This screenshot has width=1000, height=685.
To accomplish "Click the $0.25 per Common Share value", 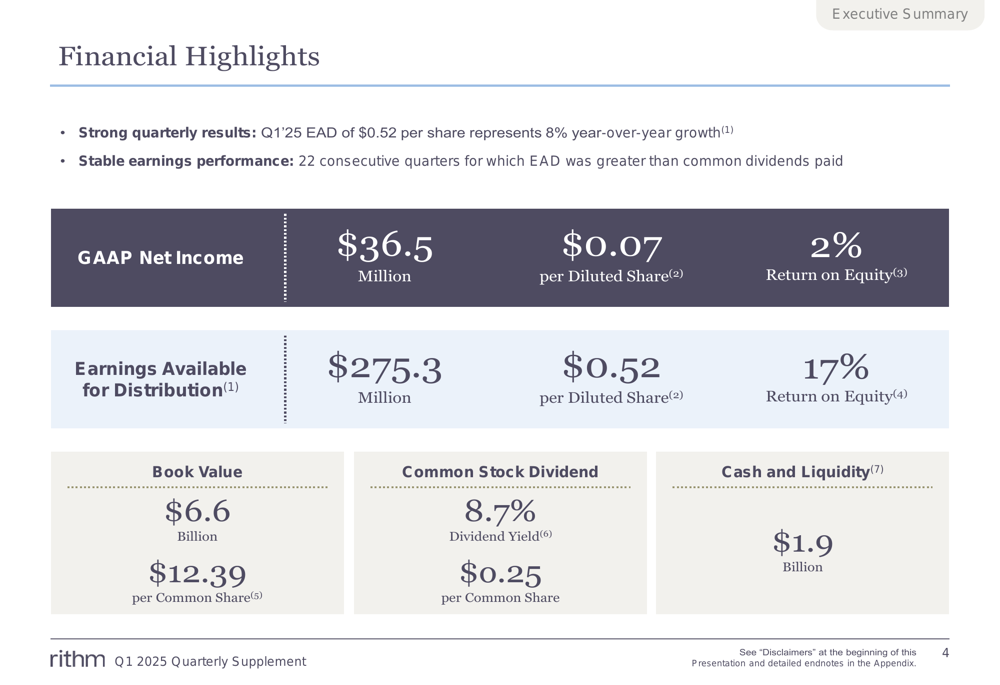I will pyautogui.click(x=500, y=581).
